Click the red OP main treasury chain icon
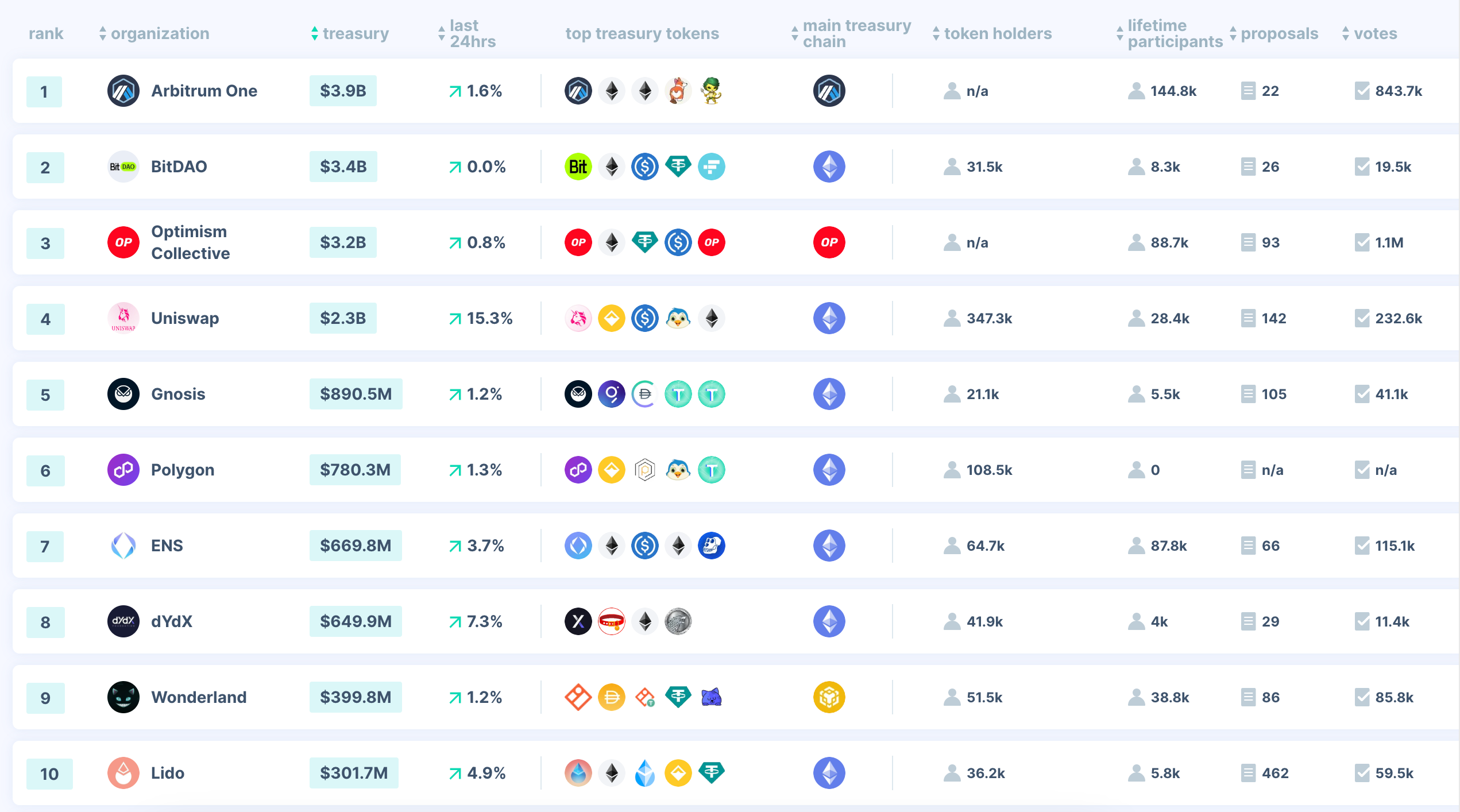The width and height of the screenshot is (1460, 812). [829, 242]
